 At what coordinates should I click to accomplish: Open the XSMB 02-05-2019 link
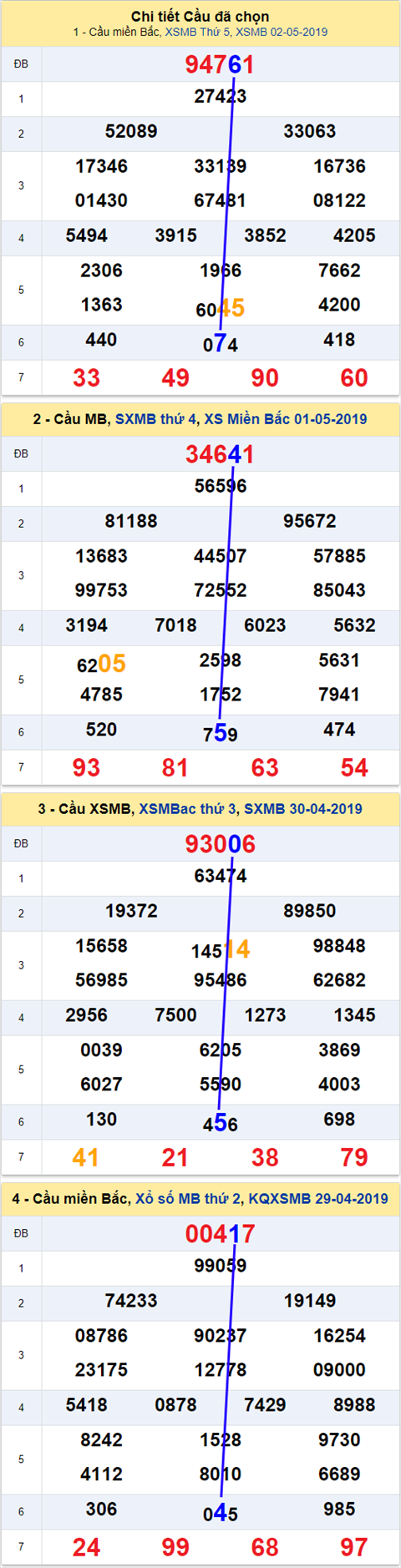tap(282, 32)
